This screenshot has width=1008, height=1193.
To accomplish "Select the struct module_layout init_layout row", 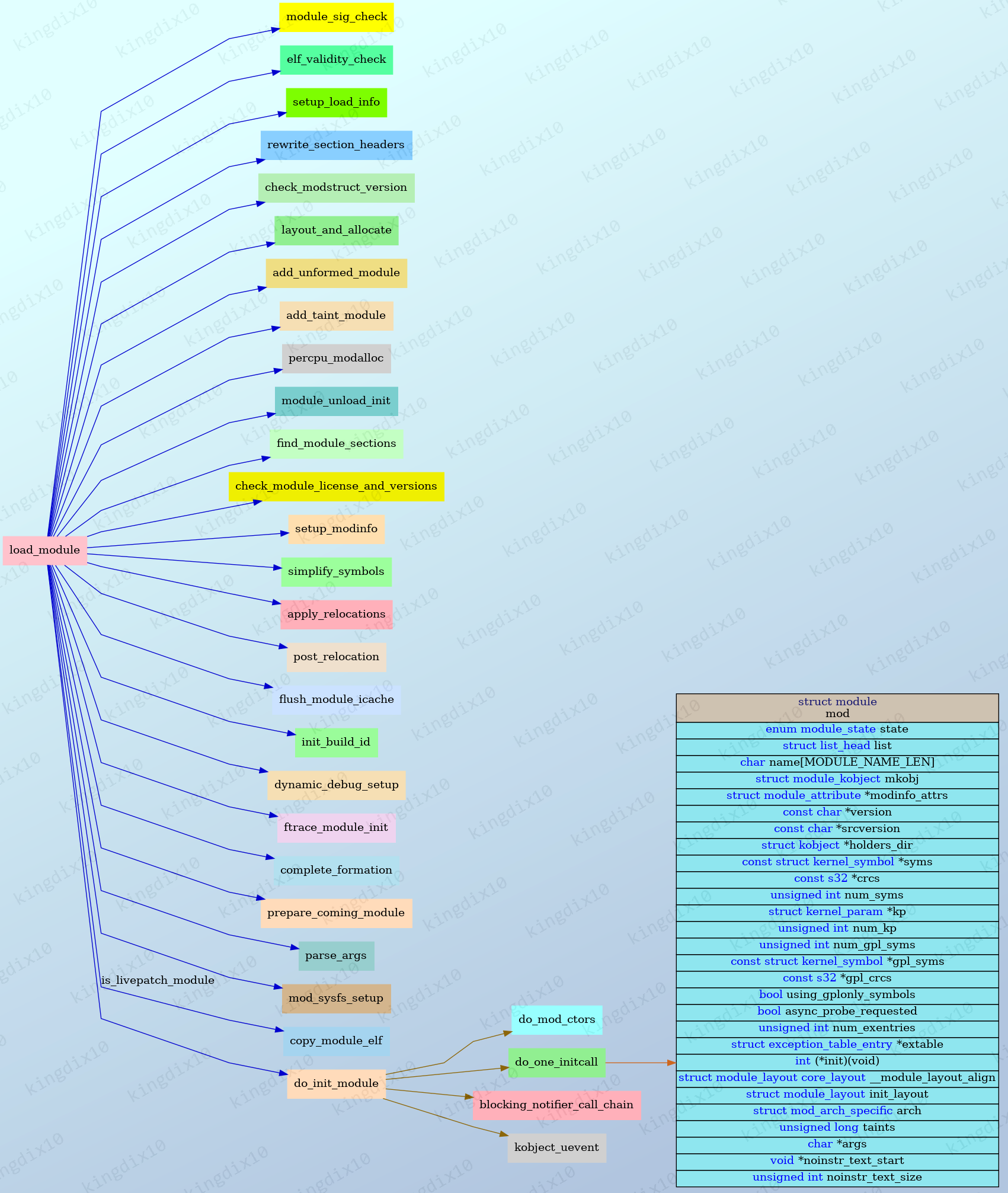I will point(837,1095).
